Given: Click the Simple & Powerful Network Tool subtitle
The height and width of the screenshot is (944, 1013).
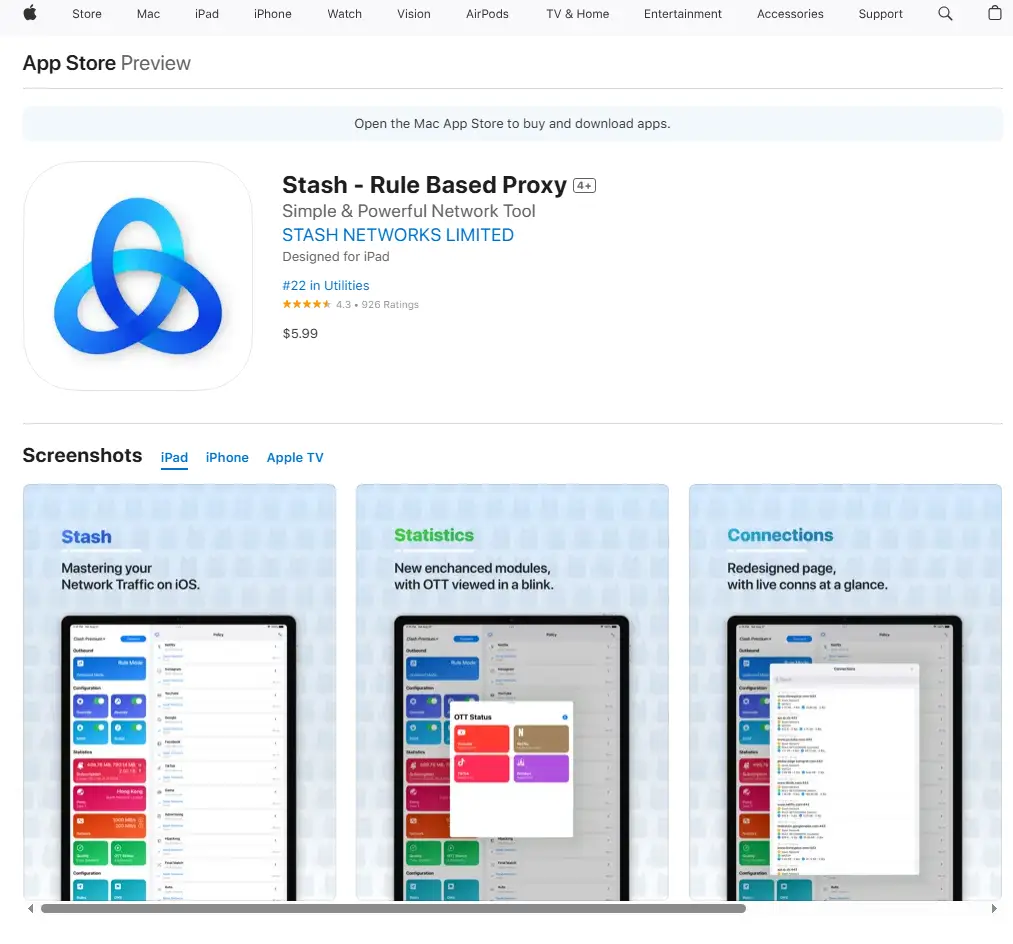Looking at the screenshot, I should [x=409, y=211].
